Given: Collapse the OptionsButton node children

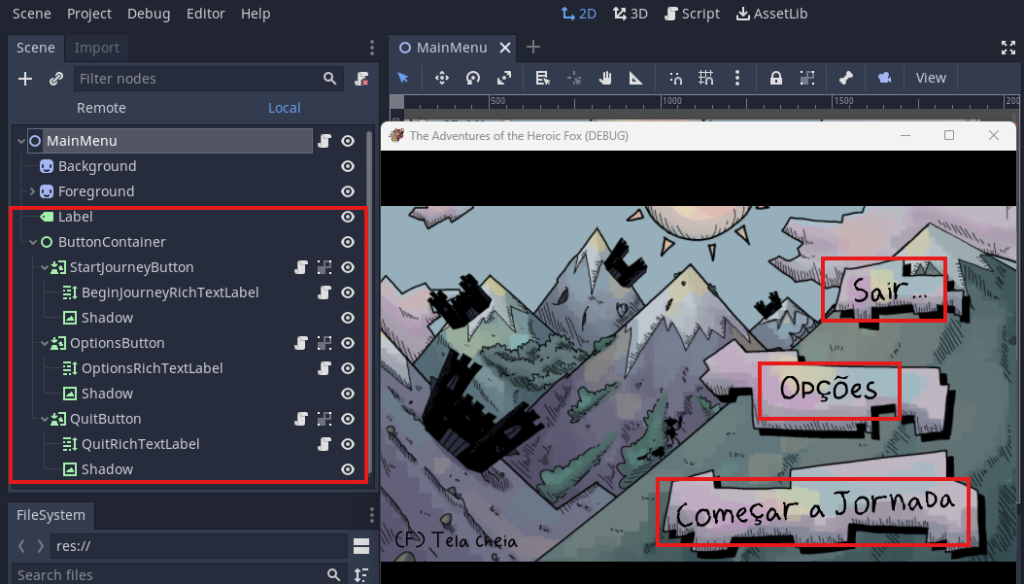Looking at the screenshot, I should pos(44,343).
